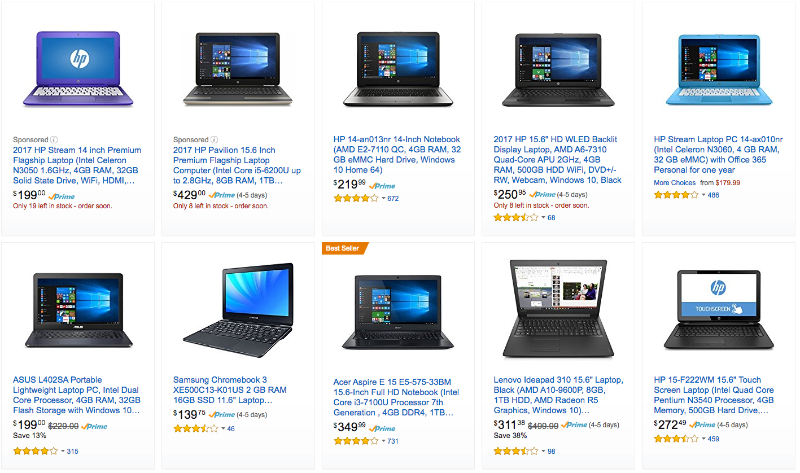800x473 pixels.
Task: Click the star rating for ASUS L402SA
Action: (35, 451)
